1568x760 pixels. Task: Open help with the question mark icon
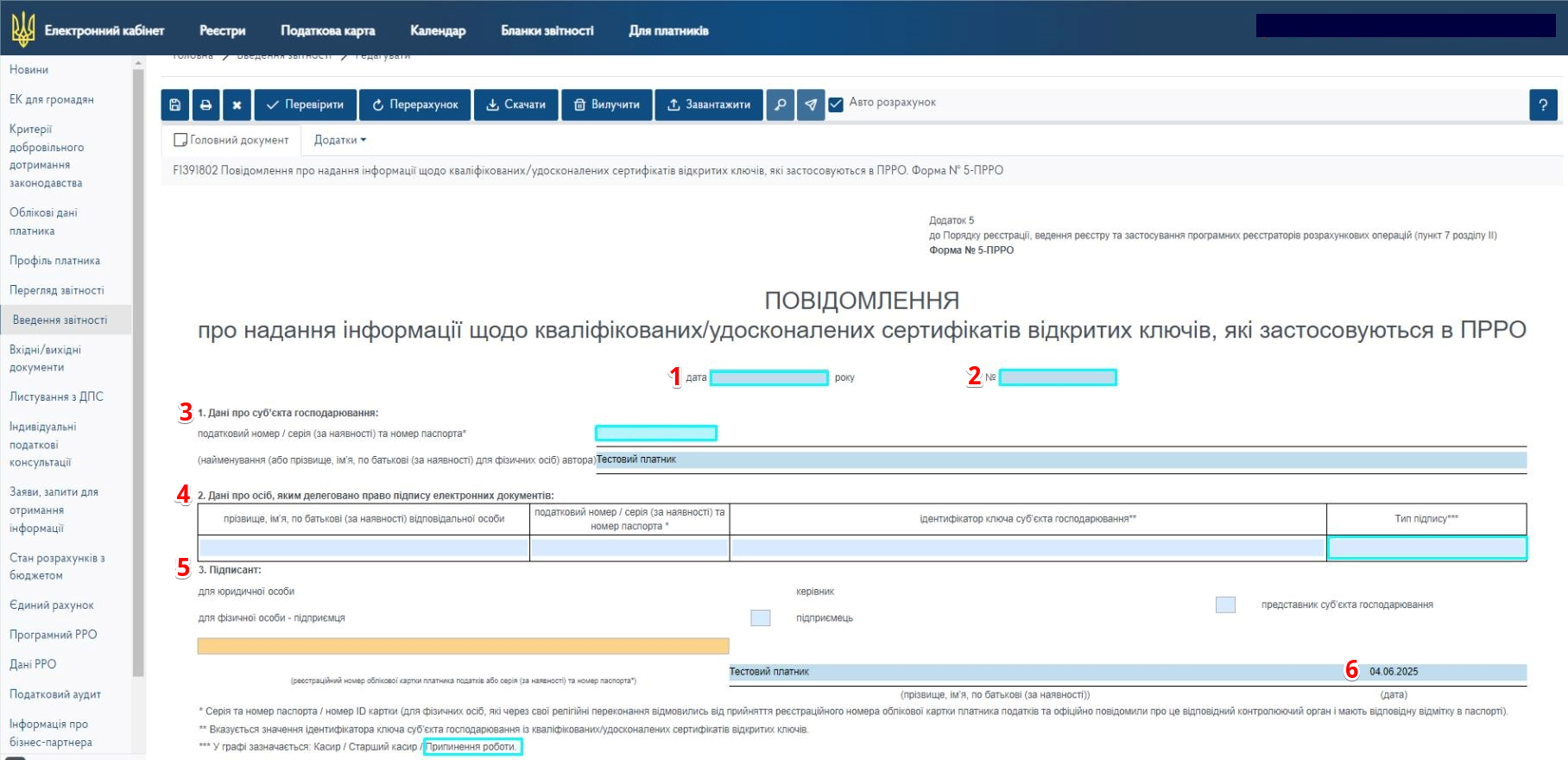click(1542, 104)
